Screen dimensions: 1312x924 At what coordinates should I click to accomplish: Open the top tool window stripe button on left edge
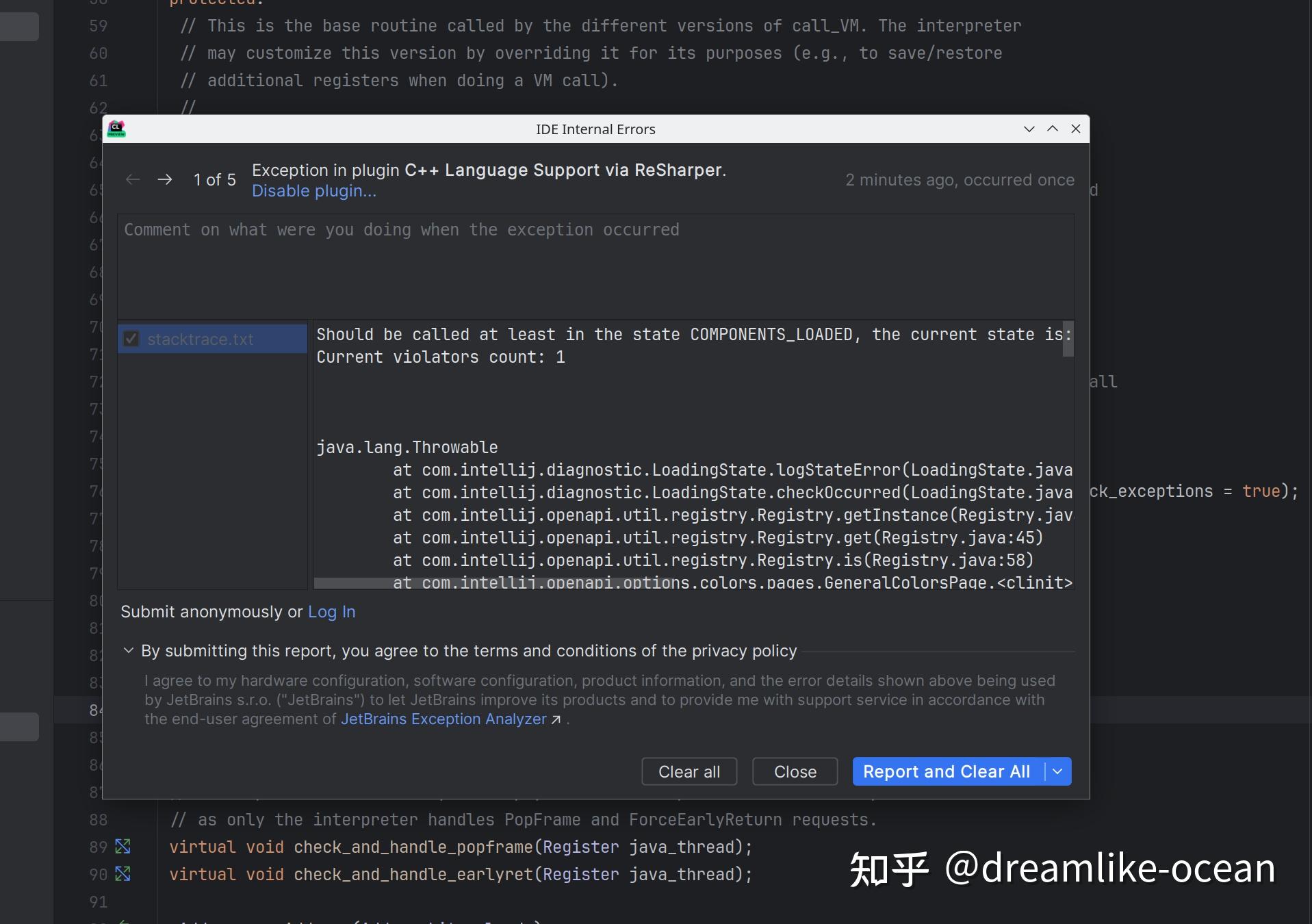[x=18, y=26]
